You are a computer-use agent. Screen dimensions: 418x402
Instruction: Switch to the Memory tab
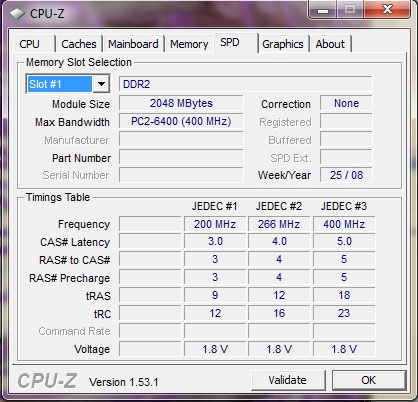coord(189,44)
